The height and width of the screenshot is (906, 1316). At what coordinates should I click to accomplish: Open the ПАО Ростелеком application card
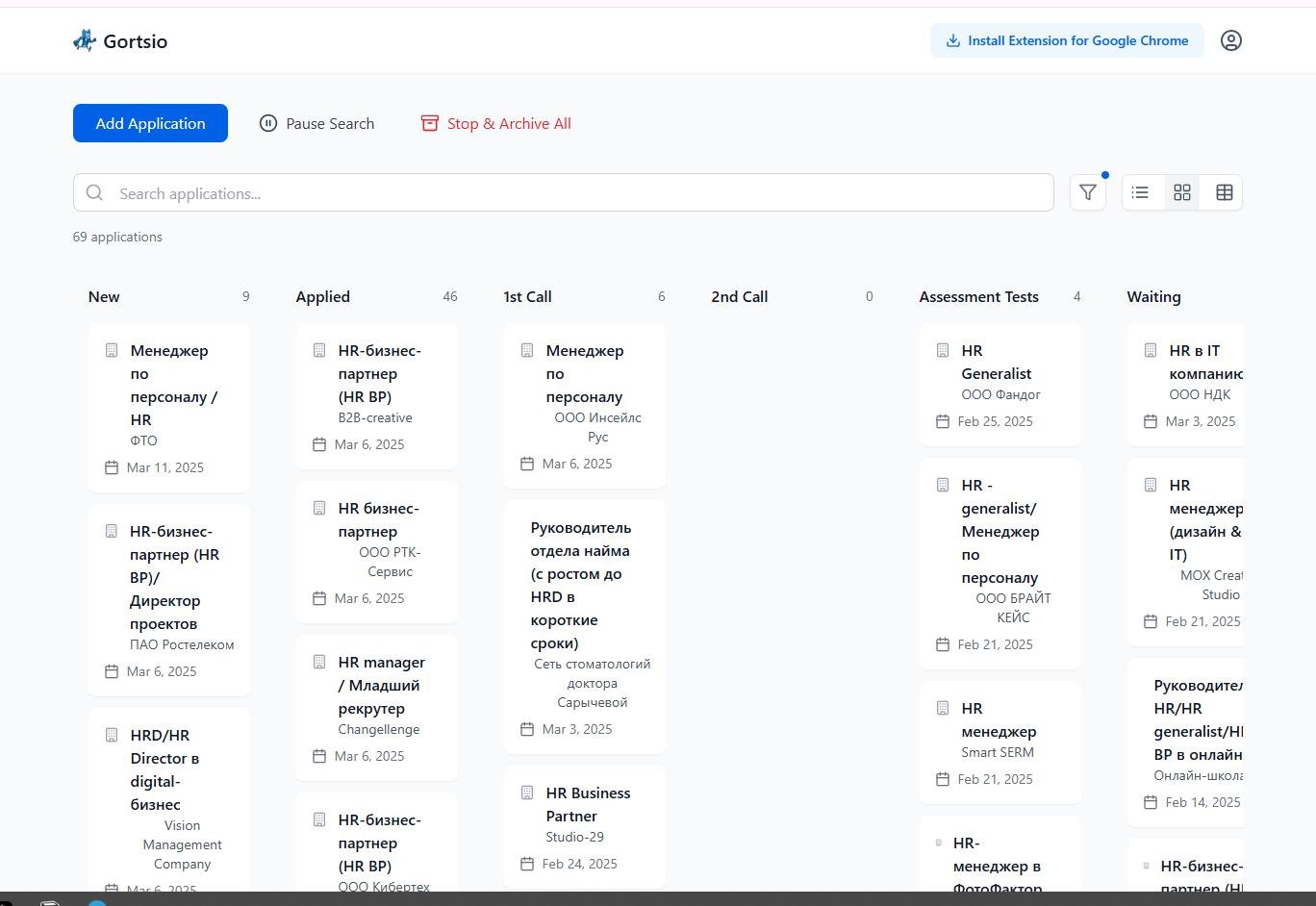(169, 599)
